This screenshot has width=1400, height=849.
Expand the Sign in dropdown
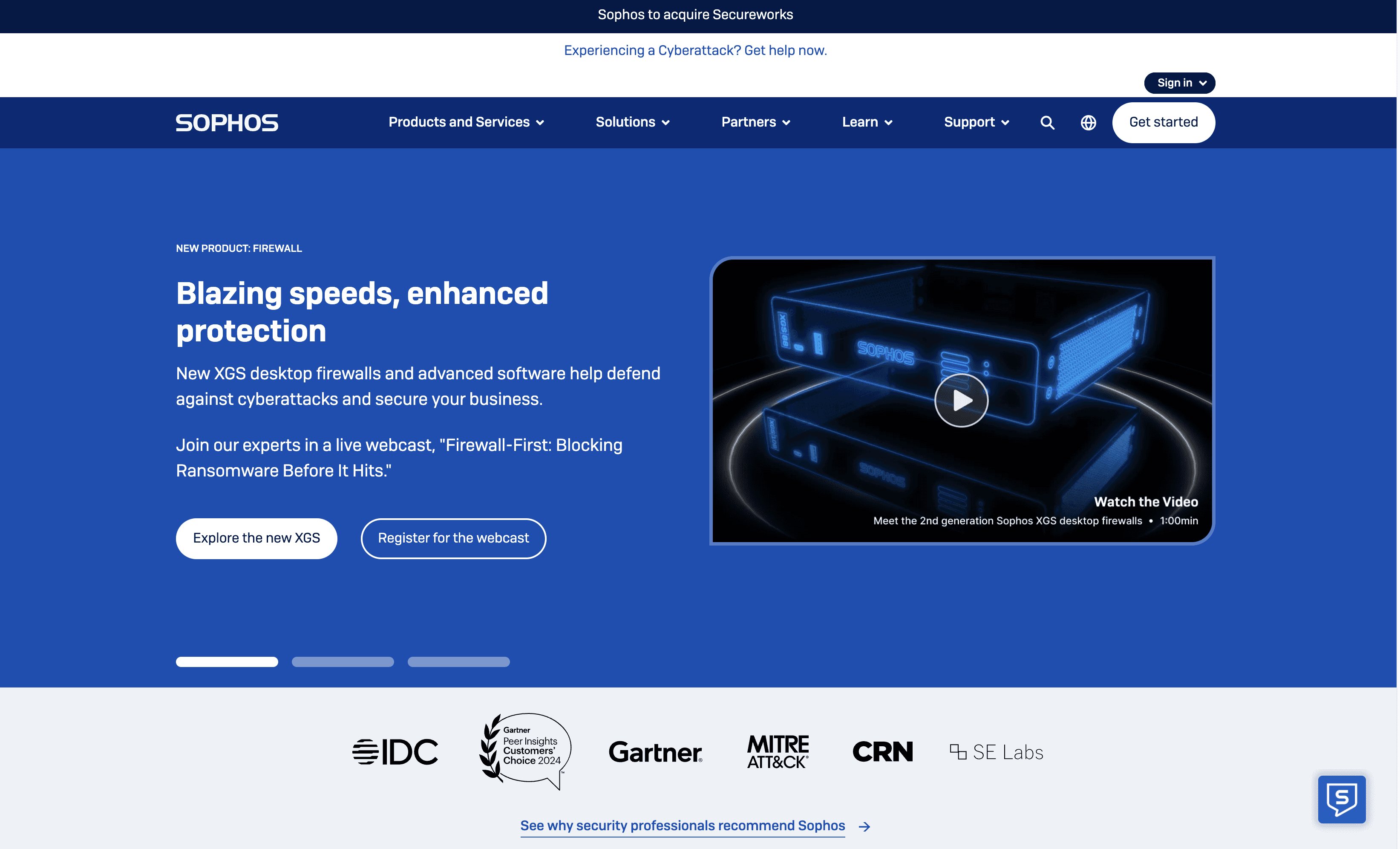(1180, 83)
